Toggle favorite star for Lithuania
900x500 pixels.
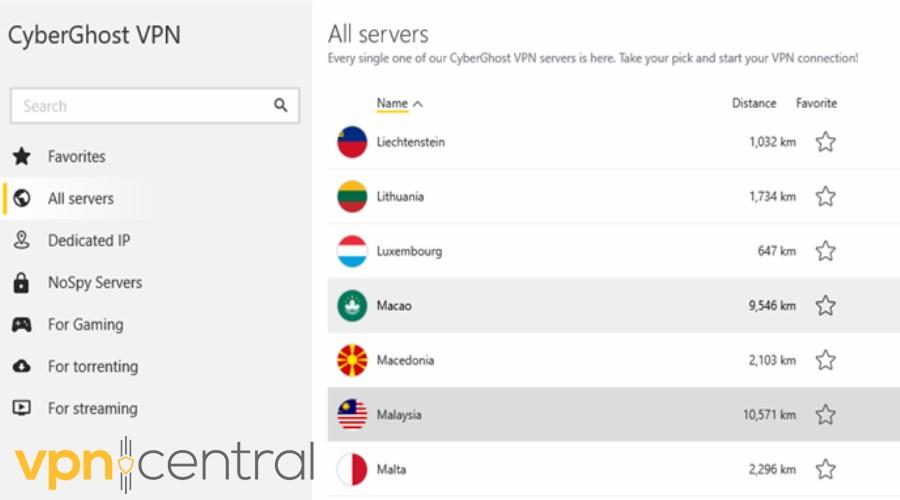[x=825, y=196]
